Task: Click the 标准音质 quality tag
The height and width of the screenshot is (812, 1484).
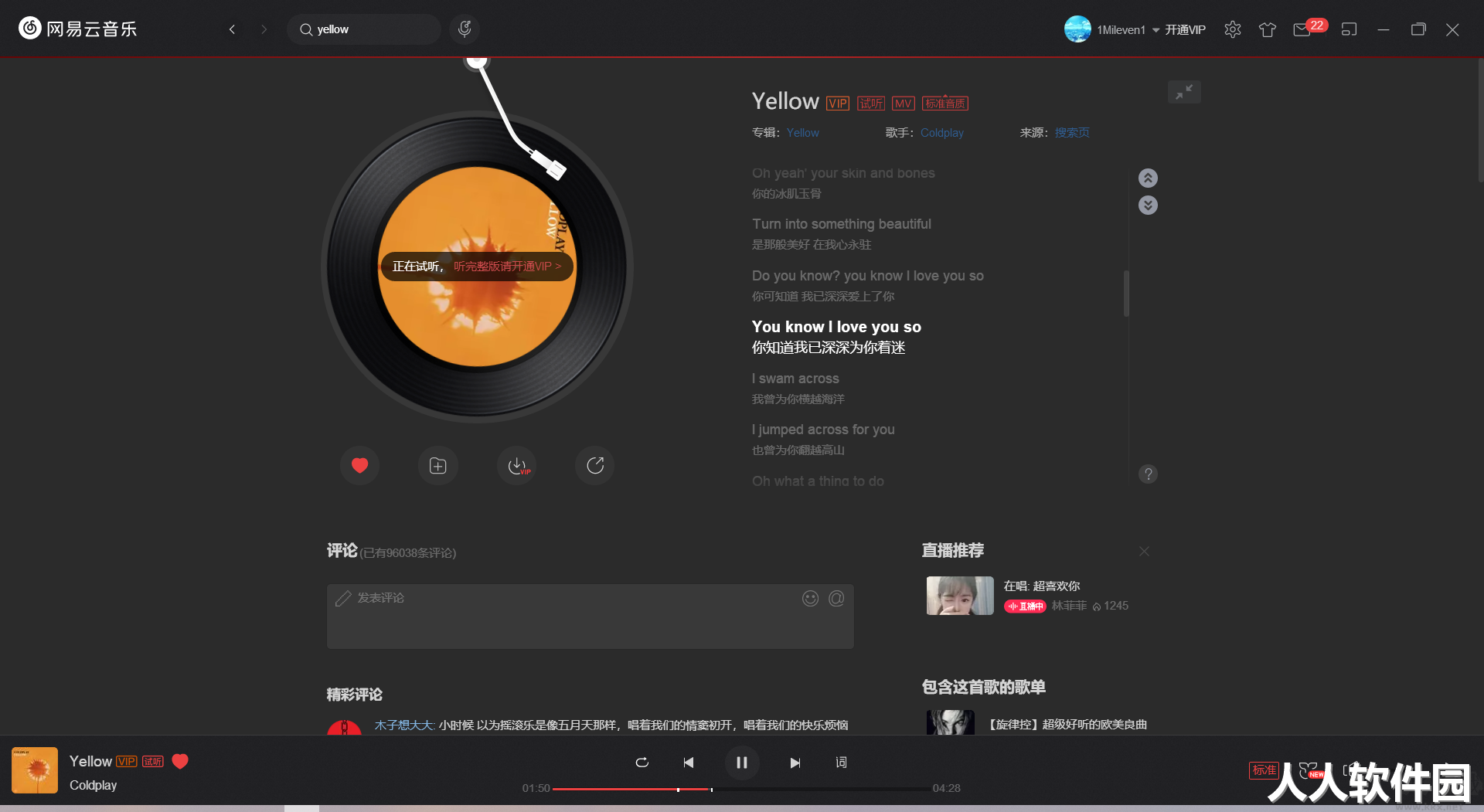Action: tap(945, 104)
